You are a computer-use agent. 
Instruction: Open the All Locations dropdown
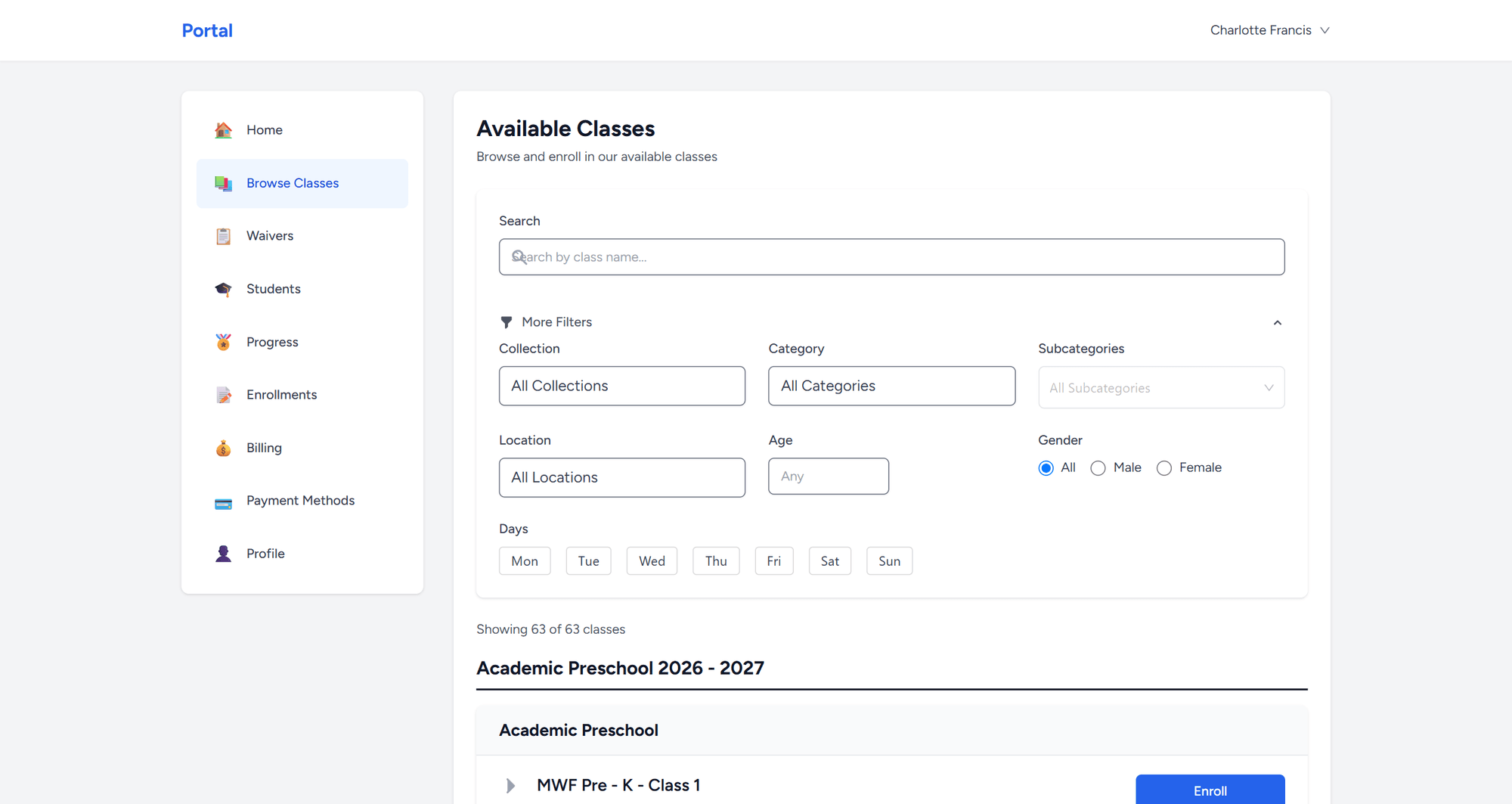tap(622, 477)
